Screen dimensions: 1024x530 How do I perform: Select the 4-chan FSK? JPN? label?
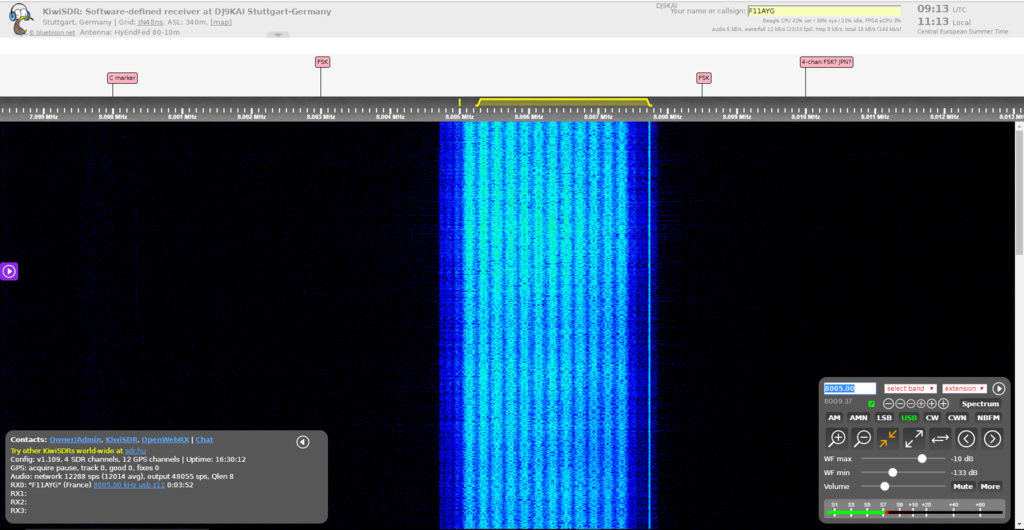pyautogui.click(x=827, y=62)
